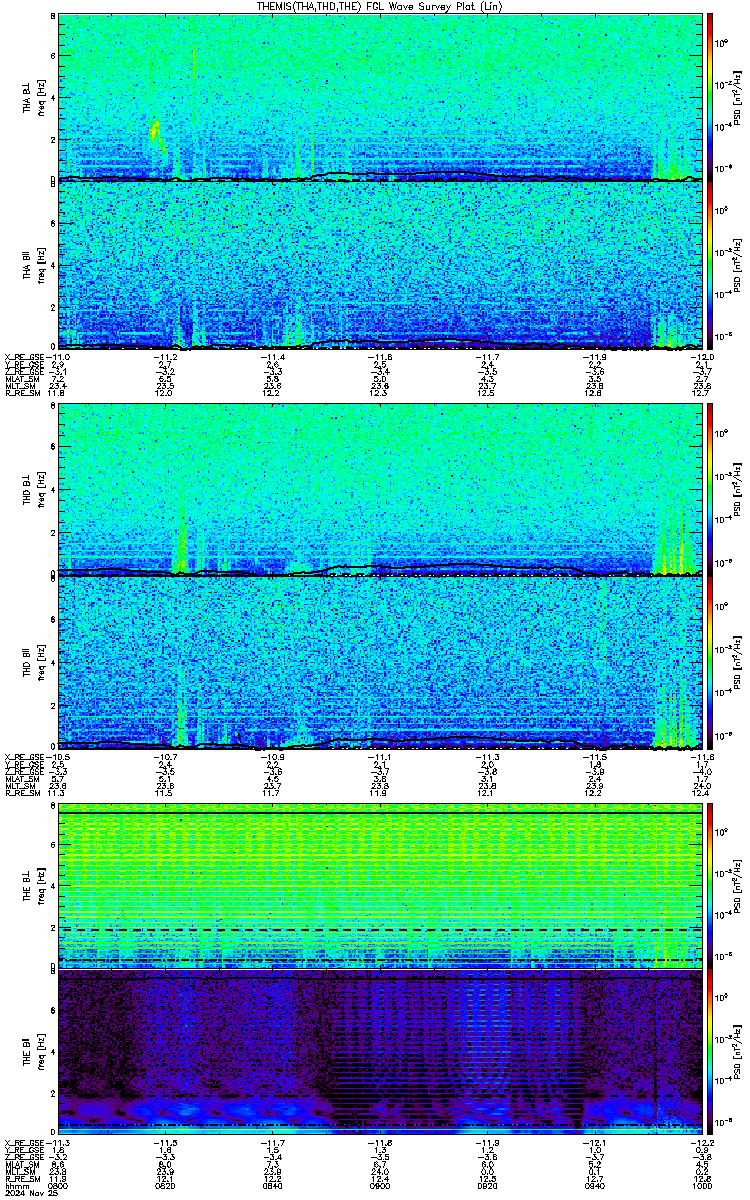Click the 1000 time tick label
750x1200 pixels.
[703, 1186]
